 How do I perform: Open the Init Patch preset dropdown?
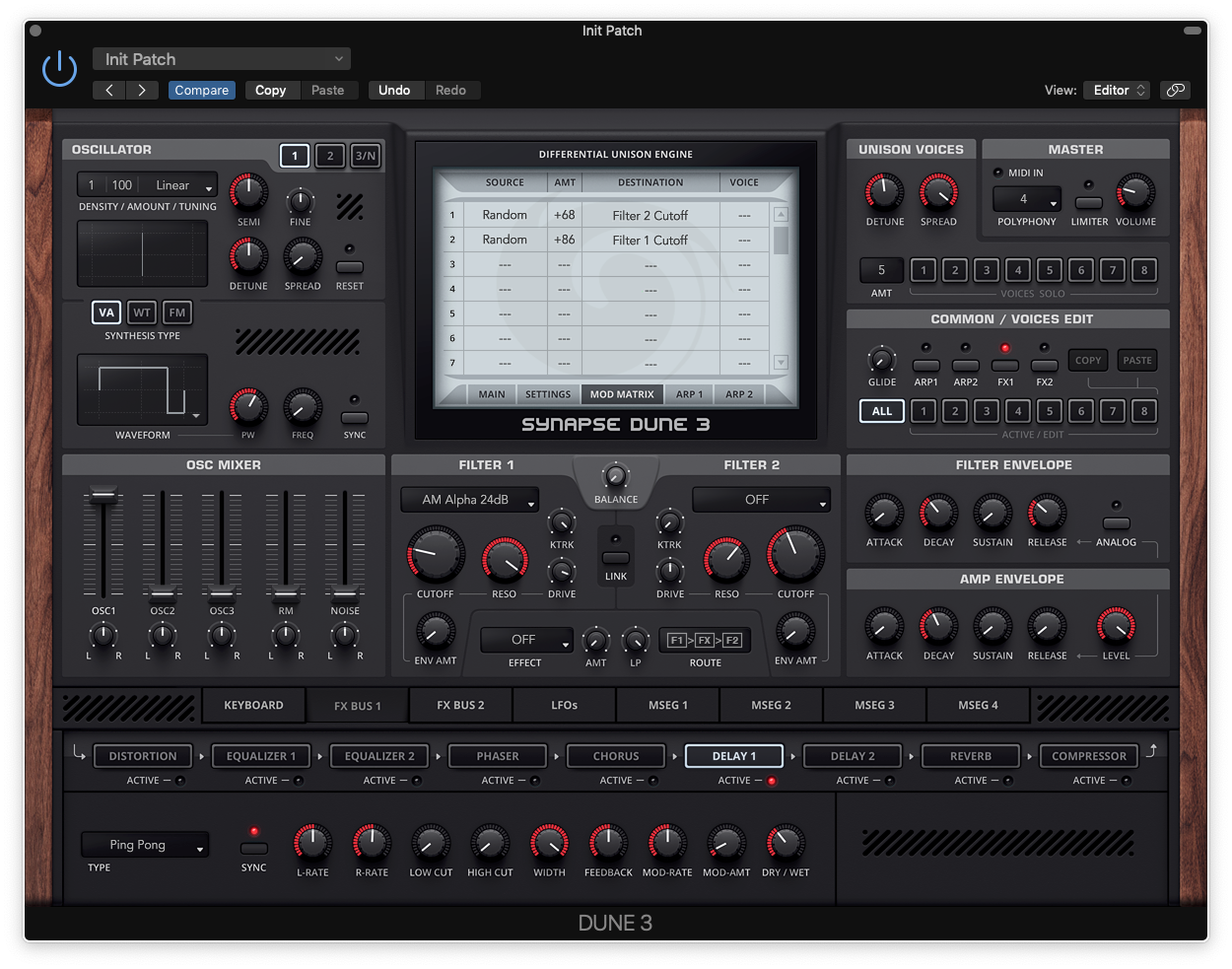pos(222,59)
